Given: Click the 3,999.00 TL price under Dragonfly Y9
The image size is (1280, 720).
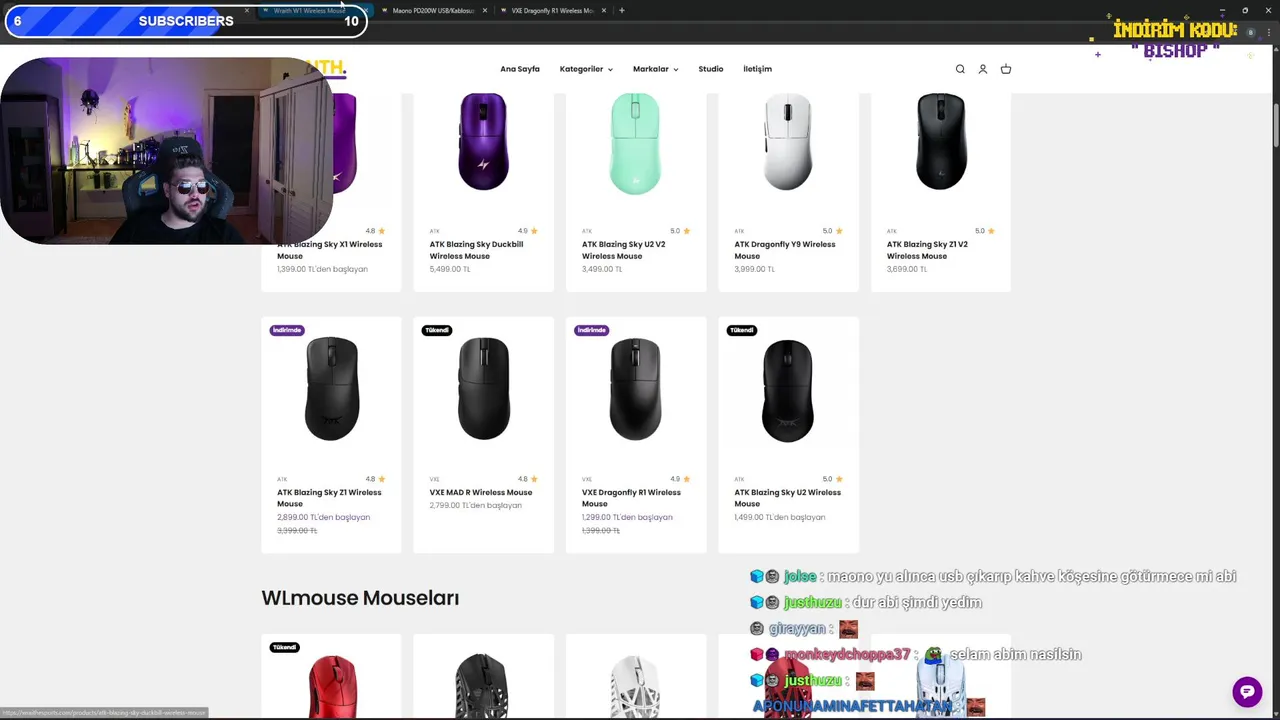Looking at the screenshot, I should tap(754, 269).
